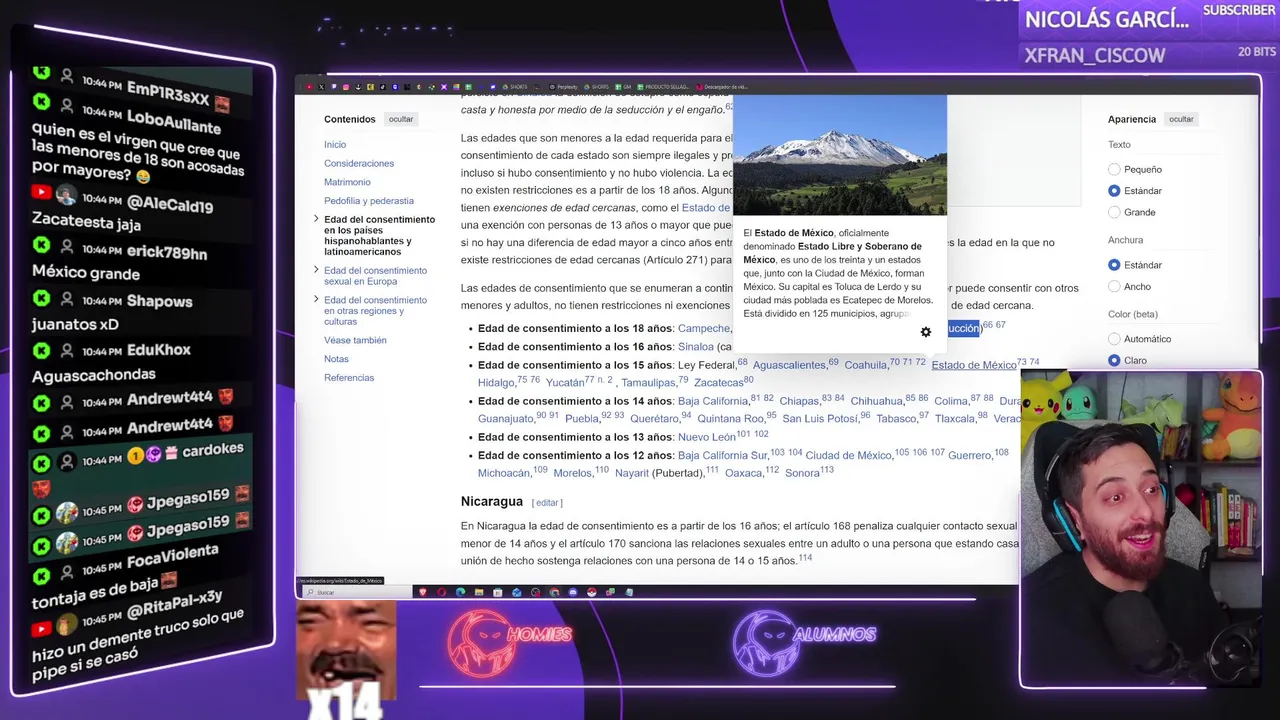Click the volcano thumbnail in the preview popup
This screenshot has height=720, width=1280.
pyautogui.click(x=840, y=155)
